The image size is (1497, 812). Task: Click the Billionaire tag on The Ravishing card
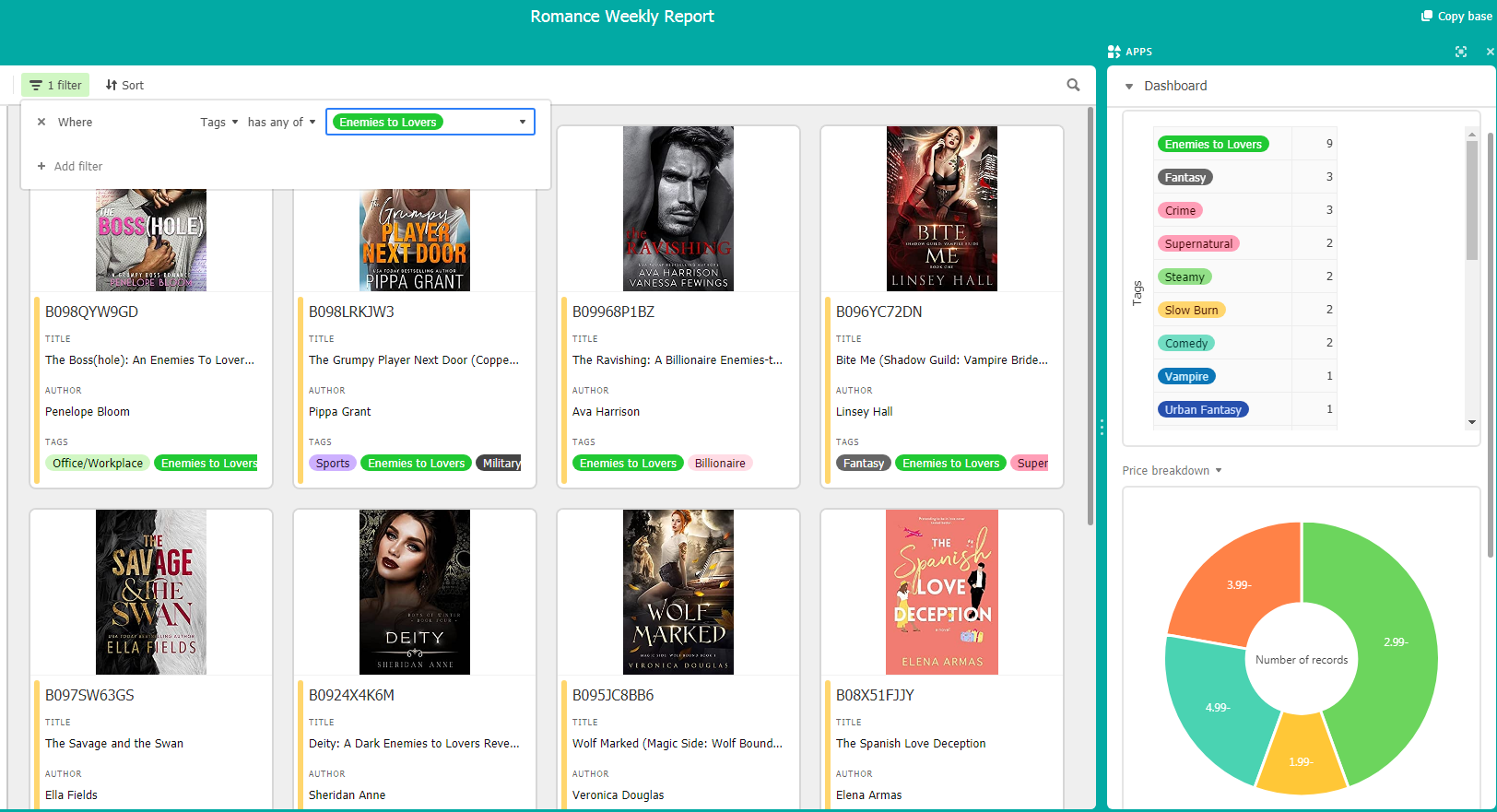[x=720, y=463]
